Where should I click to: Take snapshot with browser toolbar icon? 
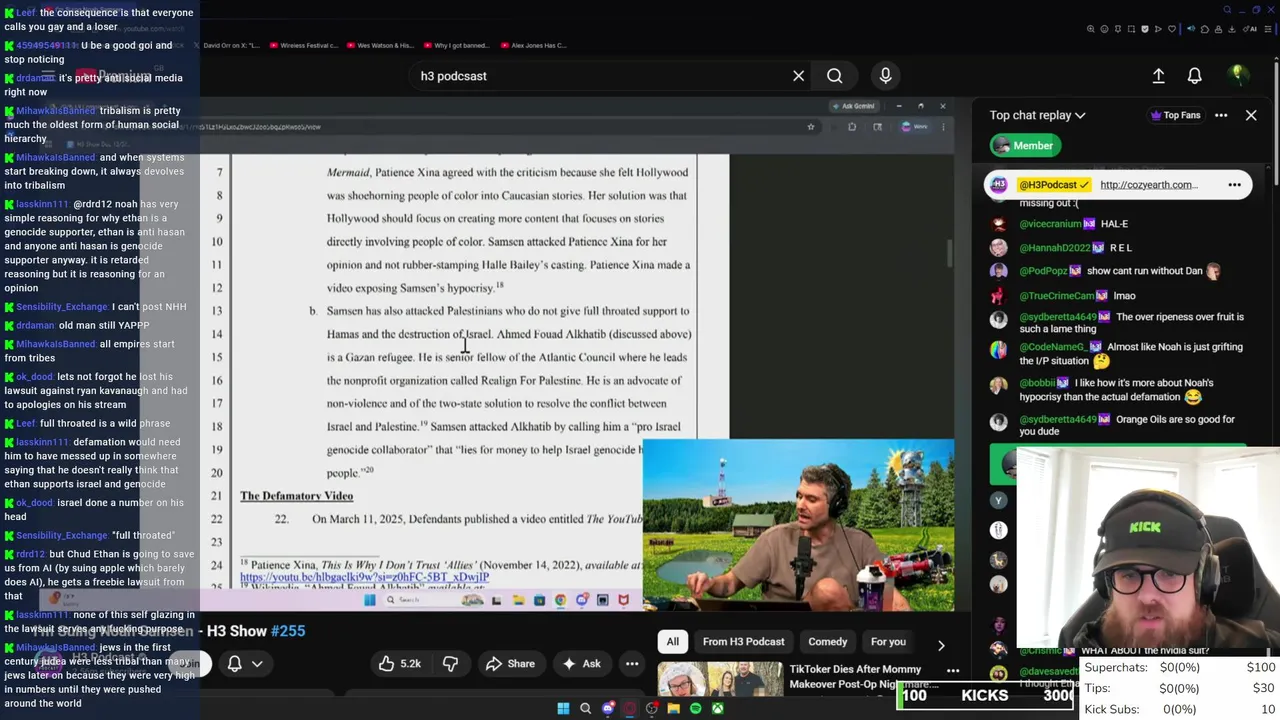point(1131,29)
